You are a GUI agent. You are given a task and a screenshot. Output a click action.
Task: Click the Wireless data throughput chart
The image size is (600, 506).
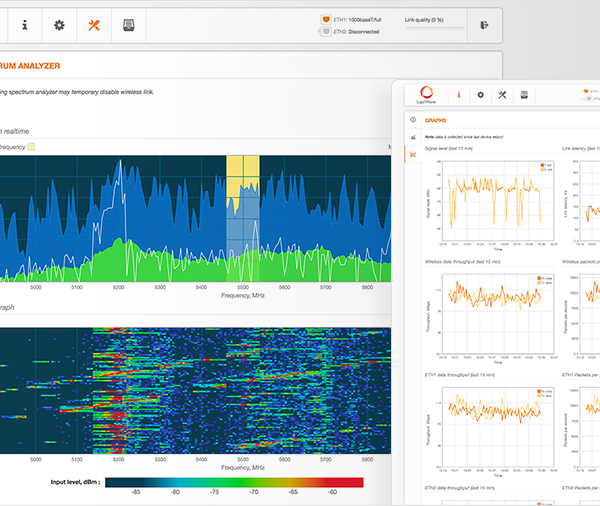tap(498, 314)
